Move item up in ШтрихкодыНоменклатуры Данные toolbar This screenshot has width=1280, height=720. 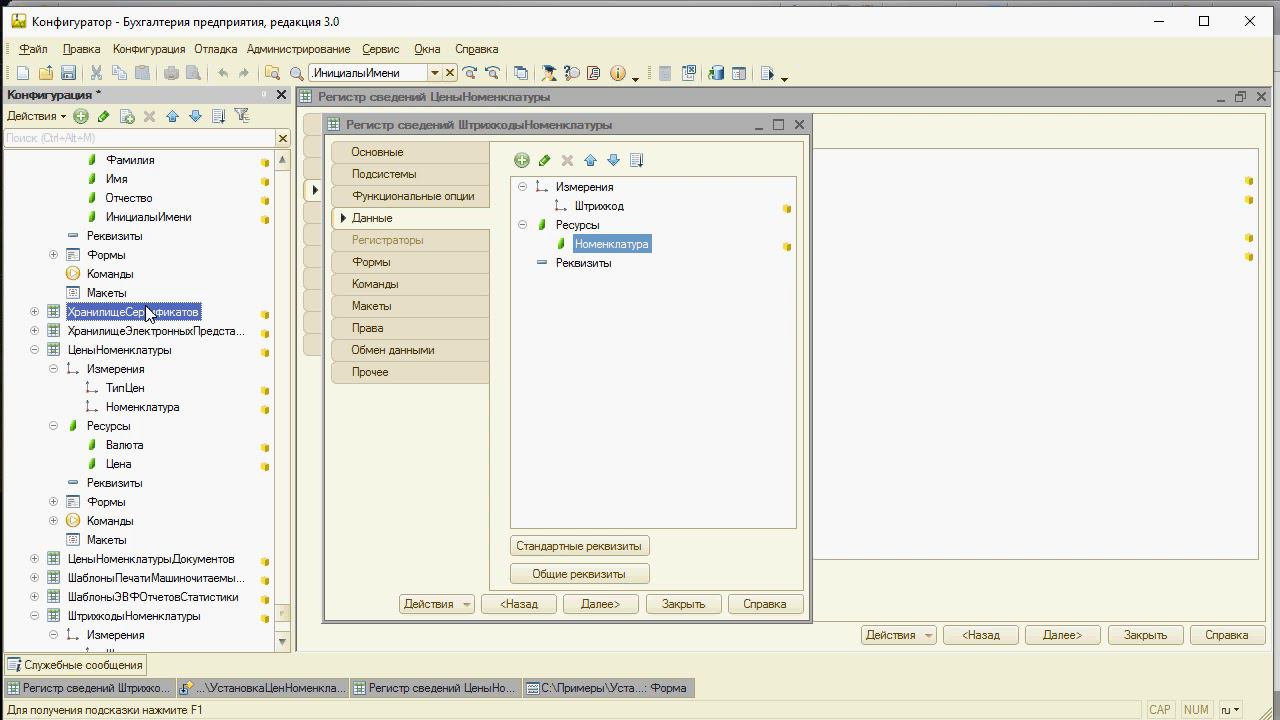tap(590, 160)
